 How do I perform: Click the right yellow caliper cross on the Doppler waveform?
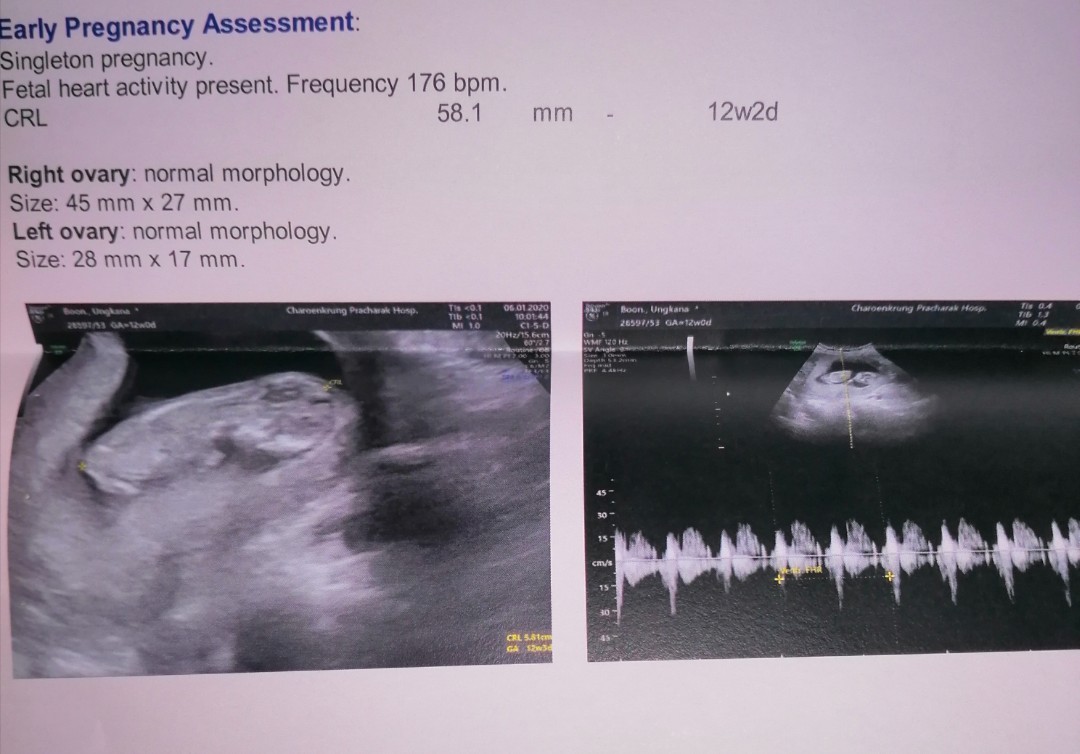tap(889, 574)
